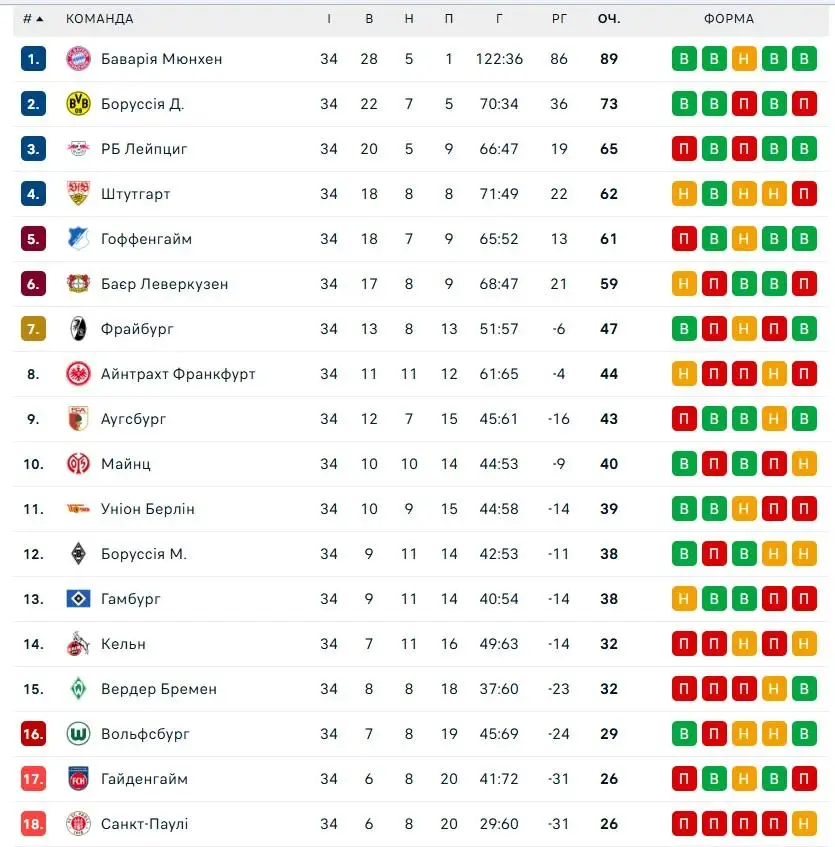Click the ФОРМА column header
The image size is (835, 847).
(x=728, y=19)
